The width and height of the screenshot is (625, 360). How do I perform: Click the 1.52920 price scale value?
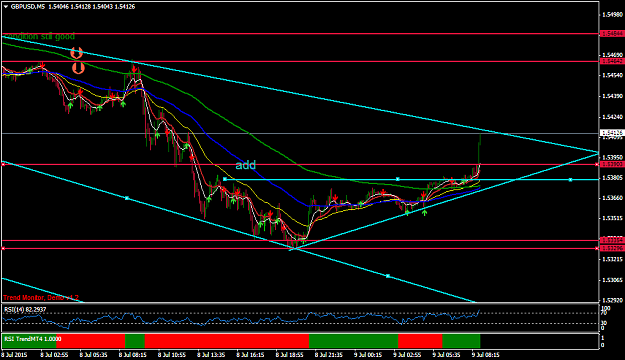[x=613, y=300]
